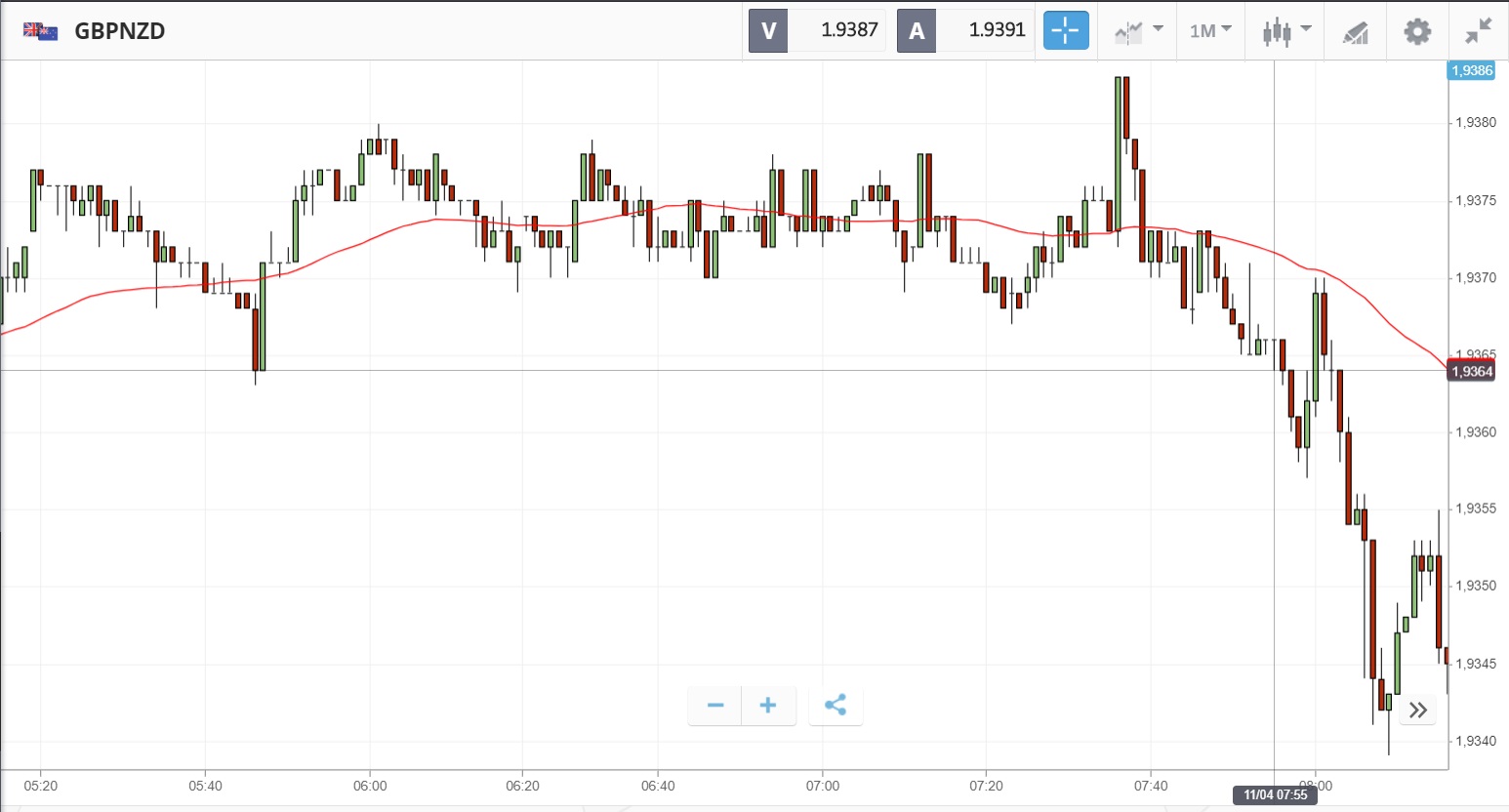Zoom out the chart with the minus button
1509x812 pixels.
pos(715,706)
